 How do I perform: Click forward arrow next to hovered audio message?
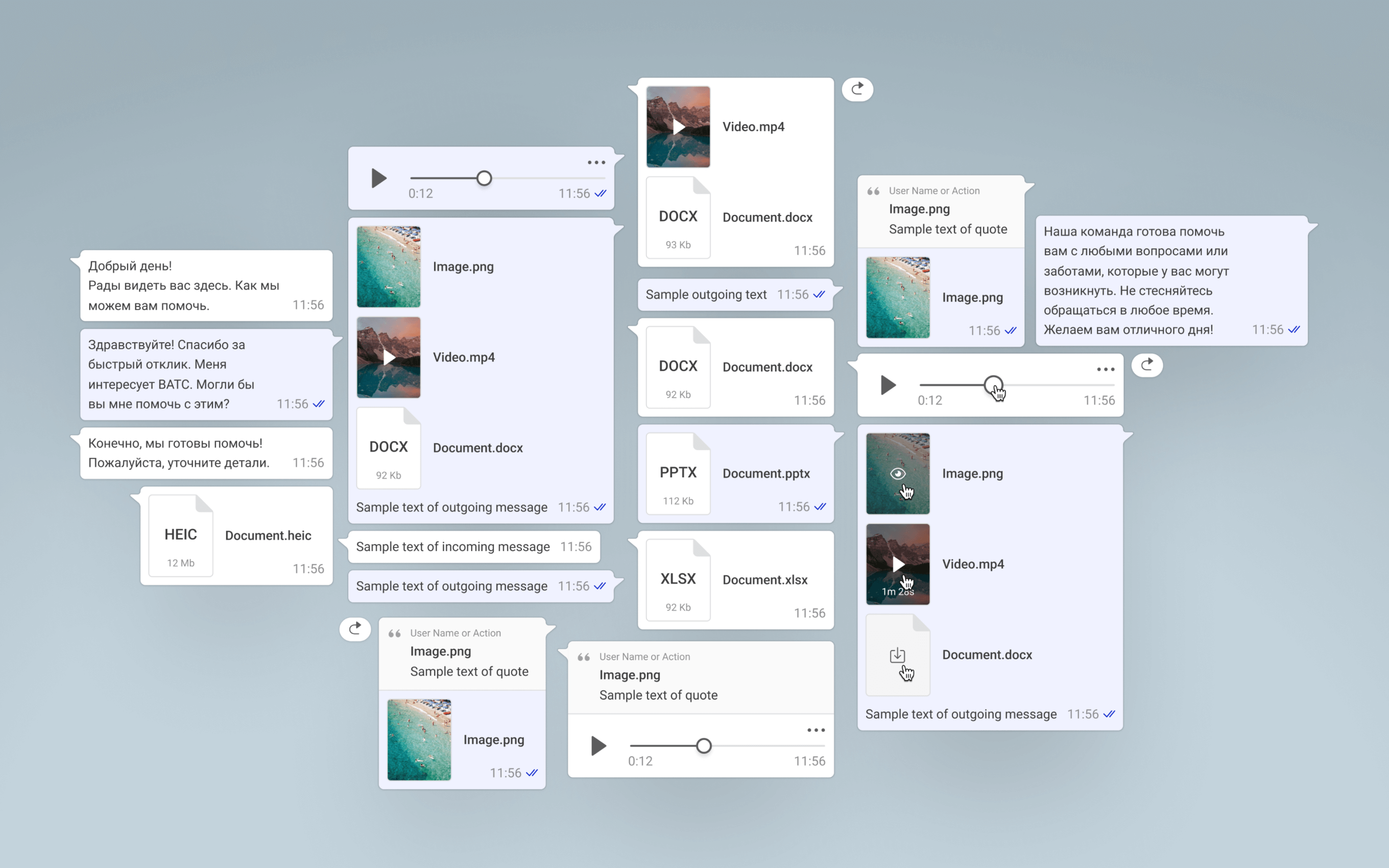[1146, 365]
